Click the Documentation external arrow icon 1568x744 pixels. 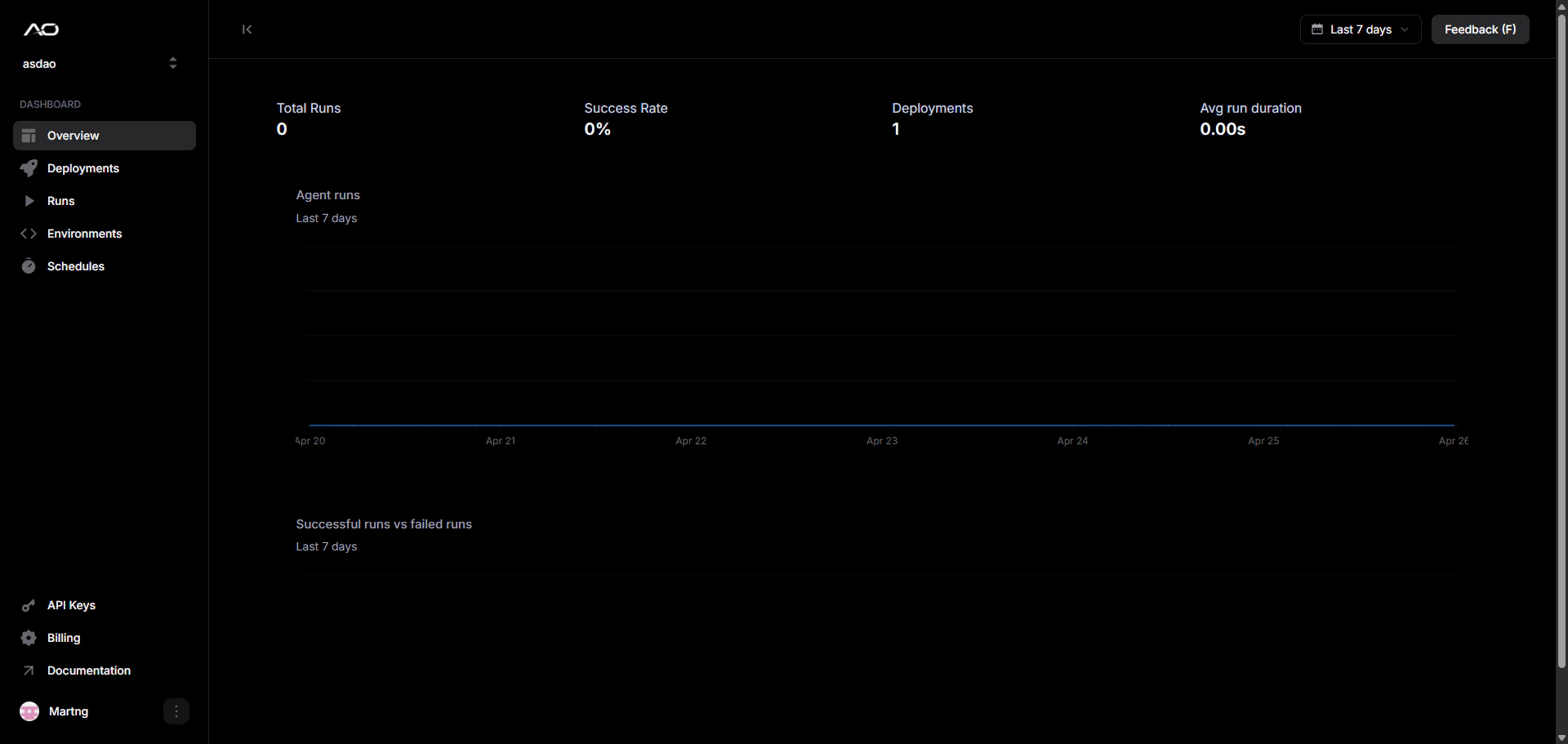[29, 670]
